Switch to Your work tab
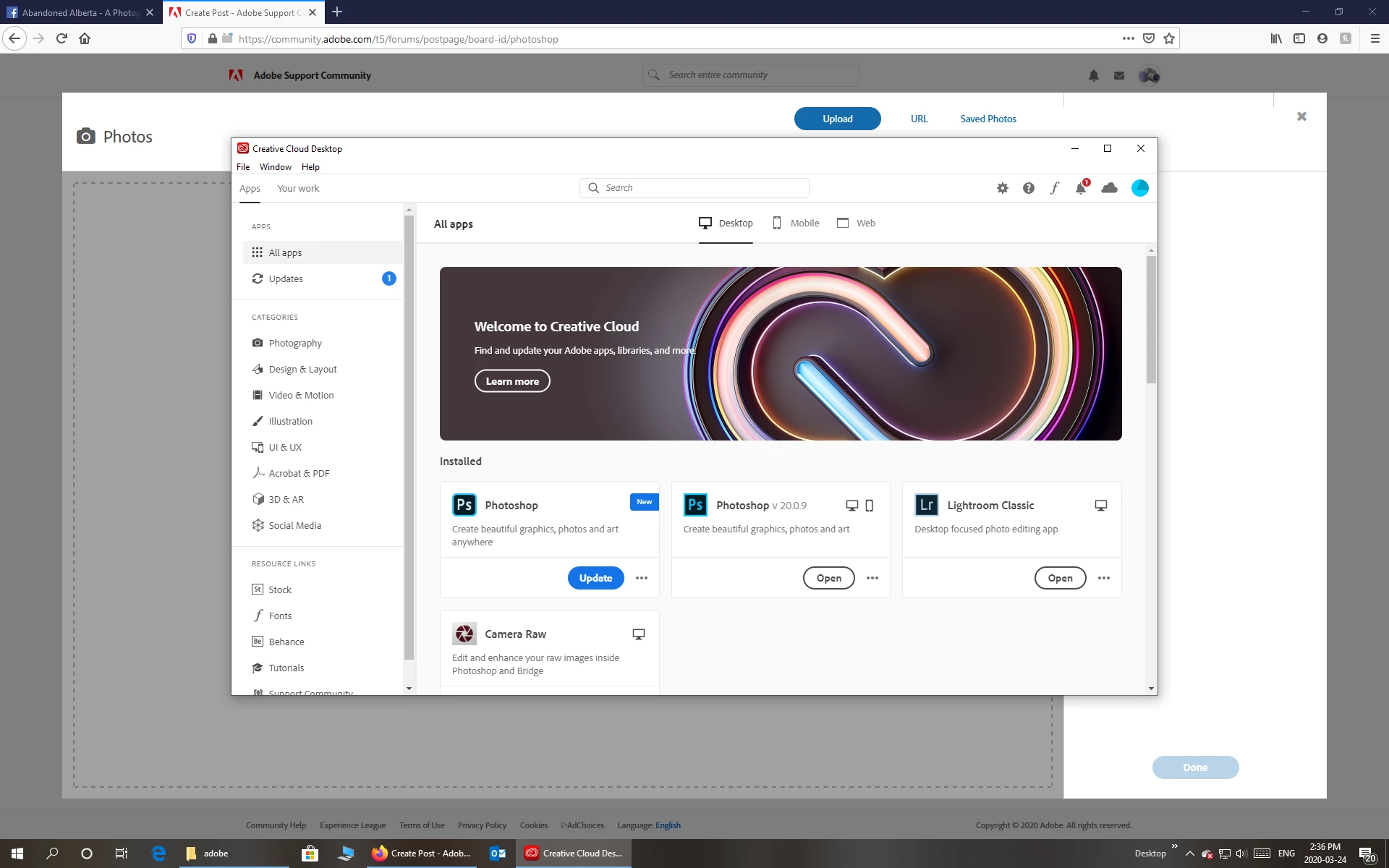Image resolution: width=1389 pixels, height=868 pixels. [298, 188]
